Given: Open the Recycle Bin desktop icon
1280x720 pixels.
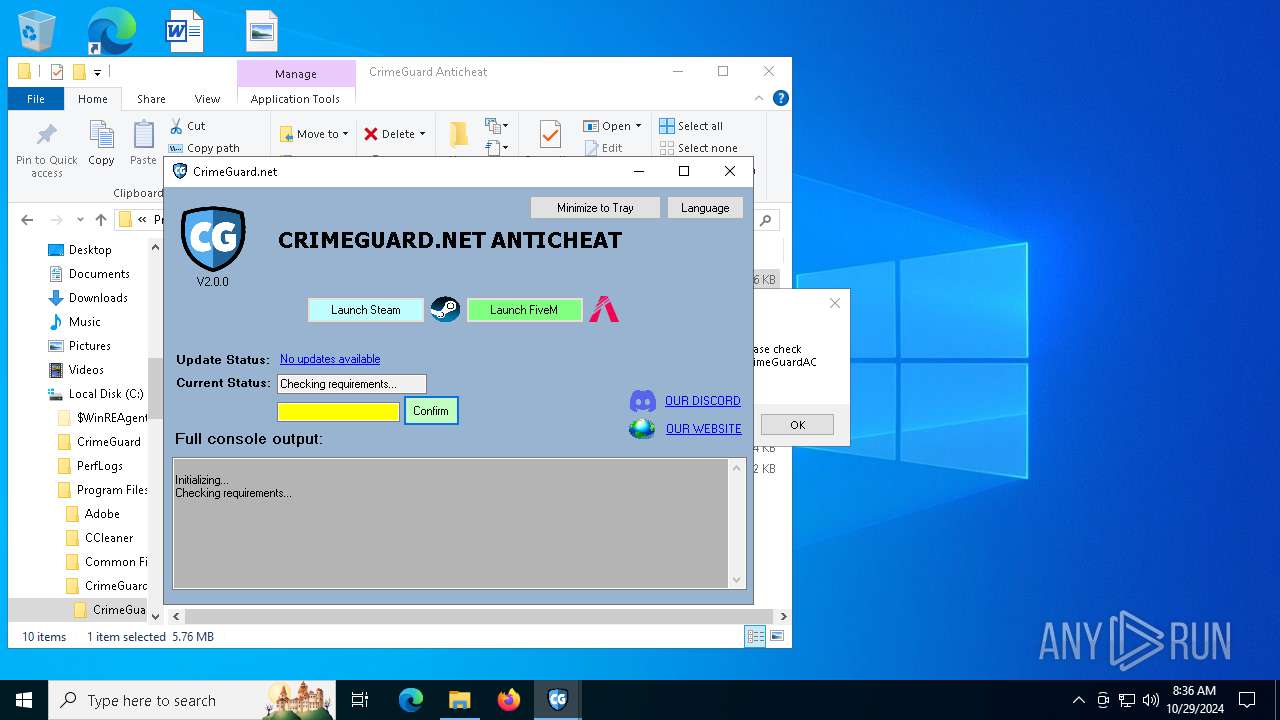Looking at the screenshot, I should pos(37,31).
